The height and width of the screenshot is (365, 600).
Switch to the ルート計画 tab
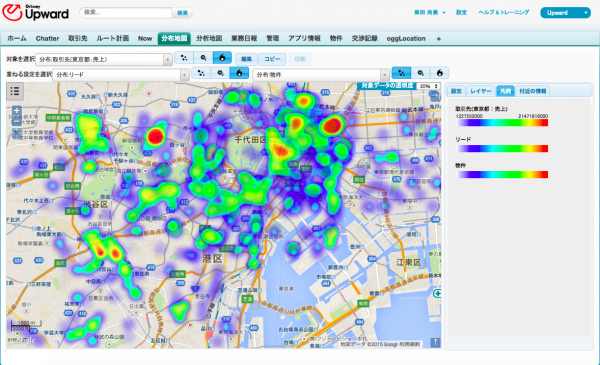click(x=112, y=38)
